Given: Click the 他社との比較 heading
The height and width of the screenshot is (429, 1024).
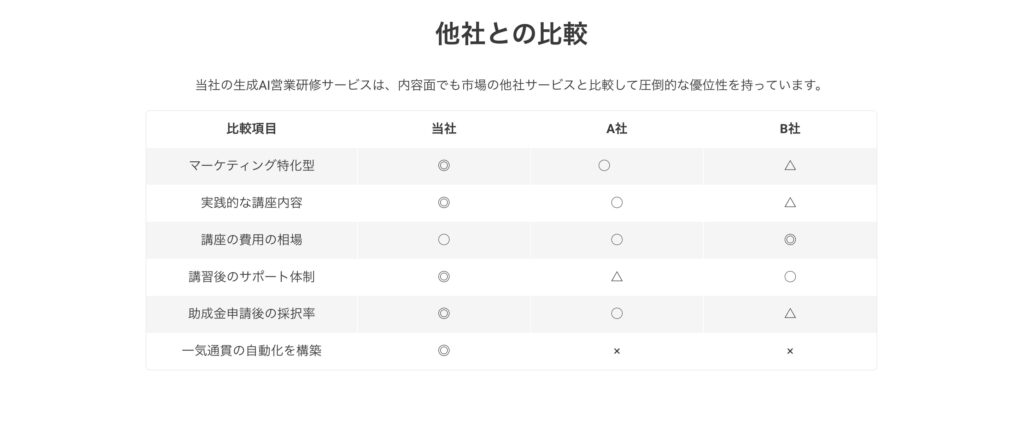Looking at the screenshot, I should [511, 34].
